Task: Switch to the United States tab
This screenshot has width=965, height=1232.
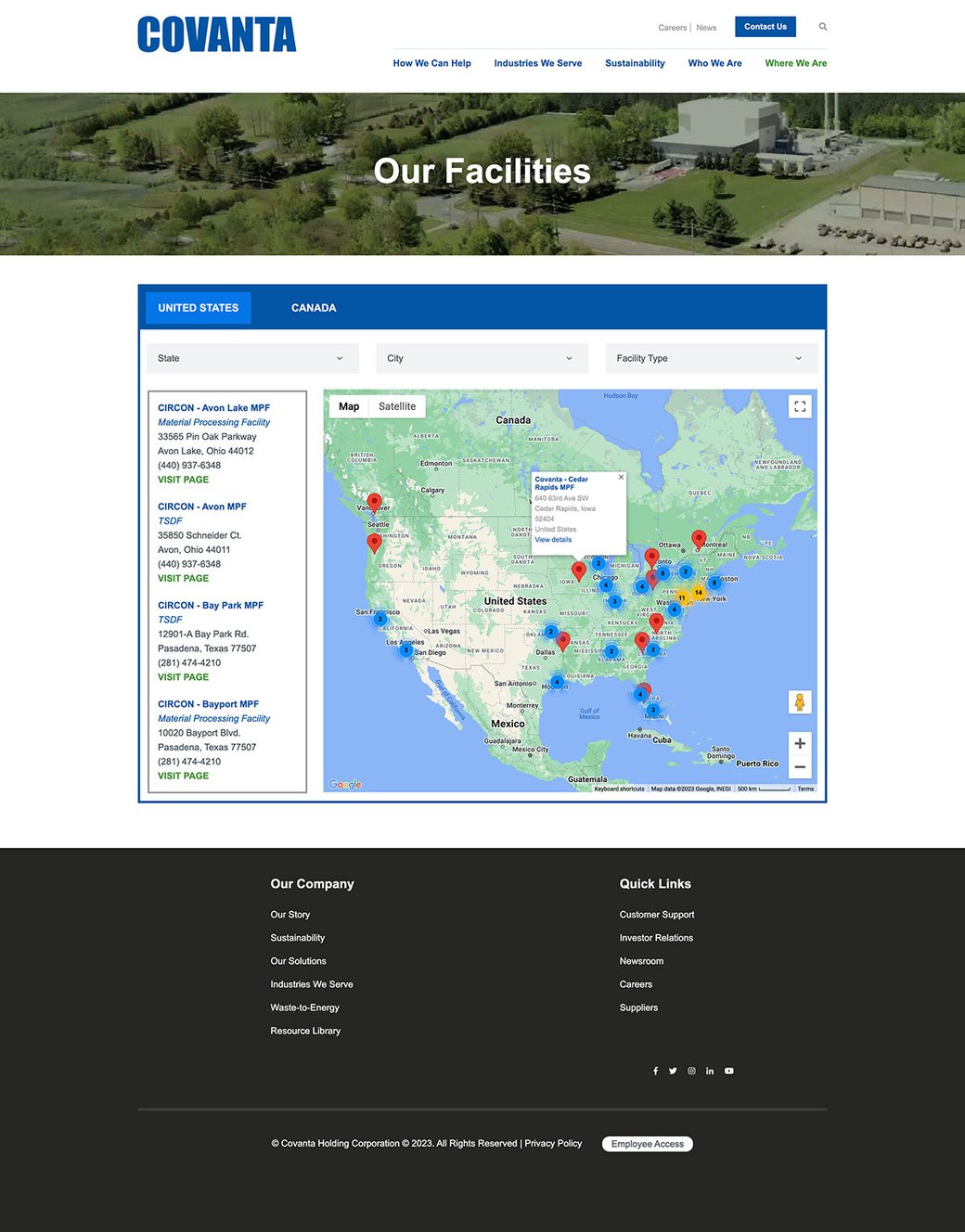Action: tap(199, 308)
